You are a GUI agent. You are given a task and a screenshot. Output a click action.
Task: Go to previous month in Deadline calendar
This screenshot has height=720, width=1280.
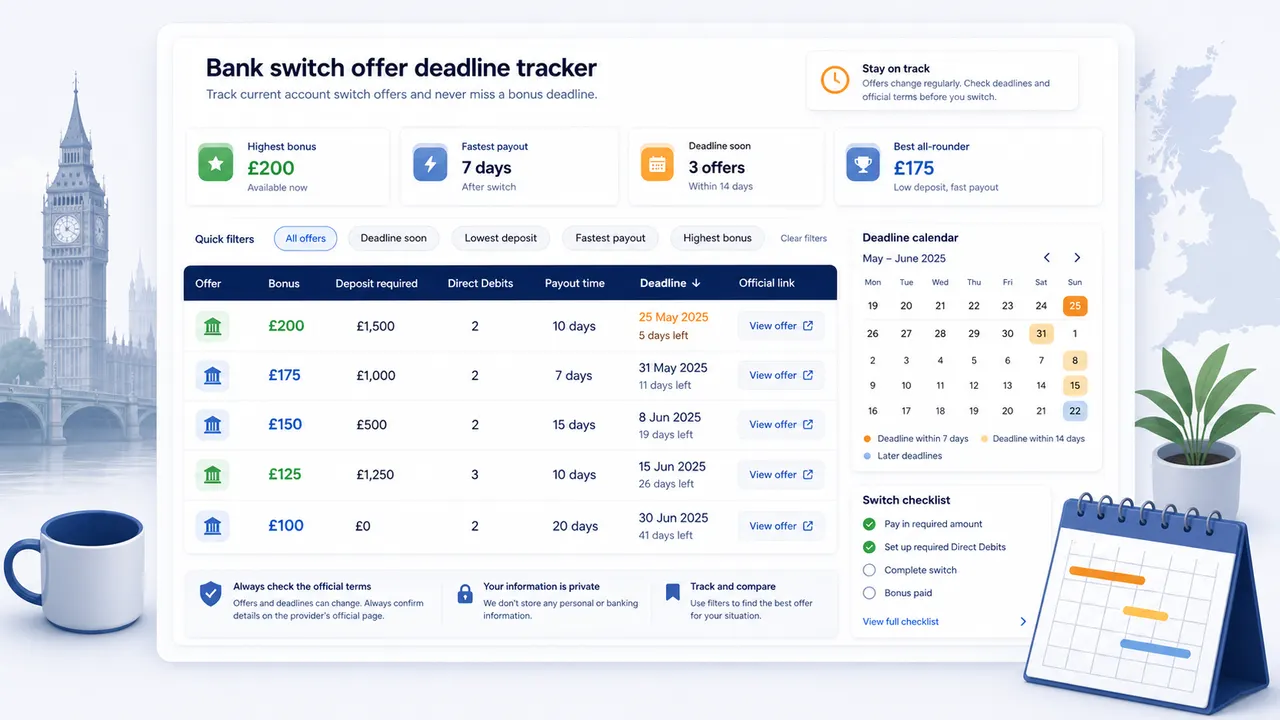(1047, 258)
